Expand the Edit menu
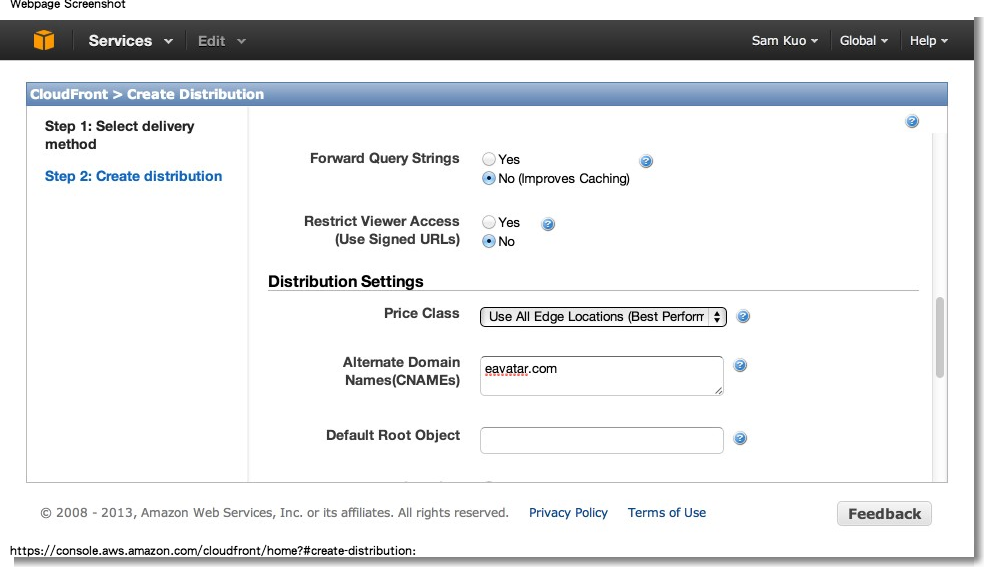Screen dimensions: 984x567 (221, 41)
